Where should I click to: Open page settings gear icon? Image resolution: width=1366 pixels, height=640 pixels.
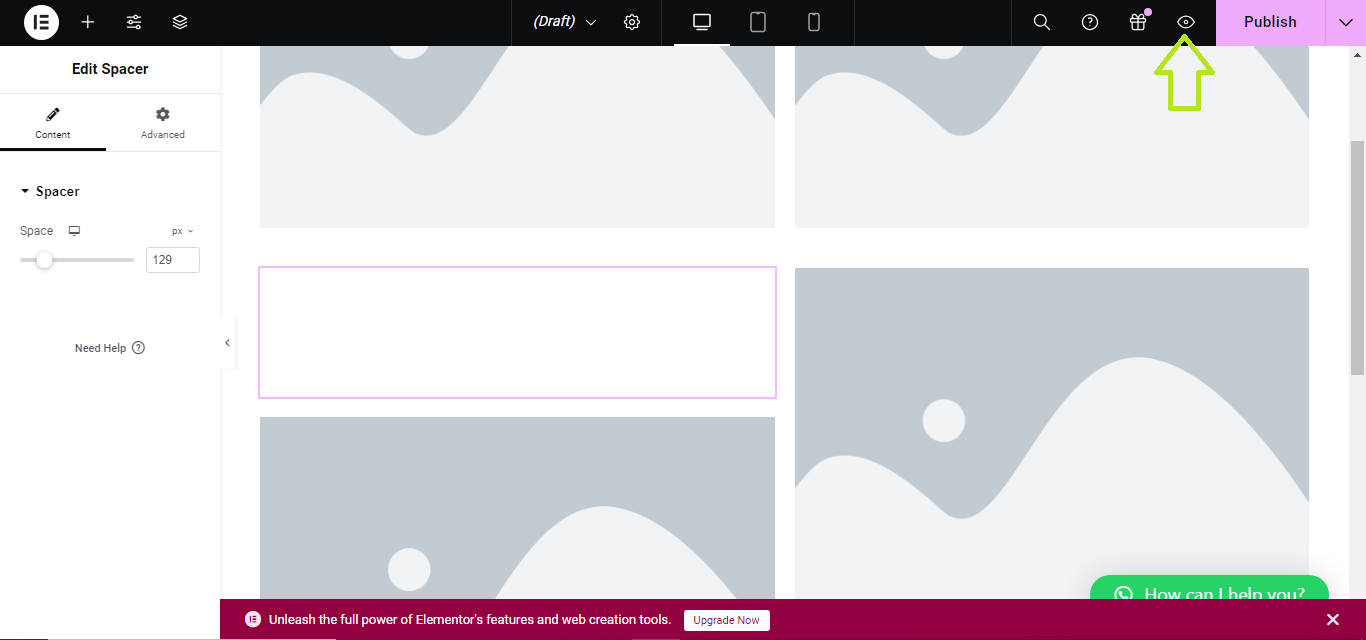[632, 22]
